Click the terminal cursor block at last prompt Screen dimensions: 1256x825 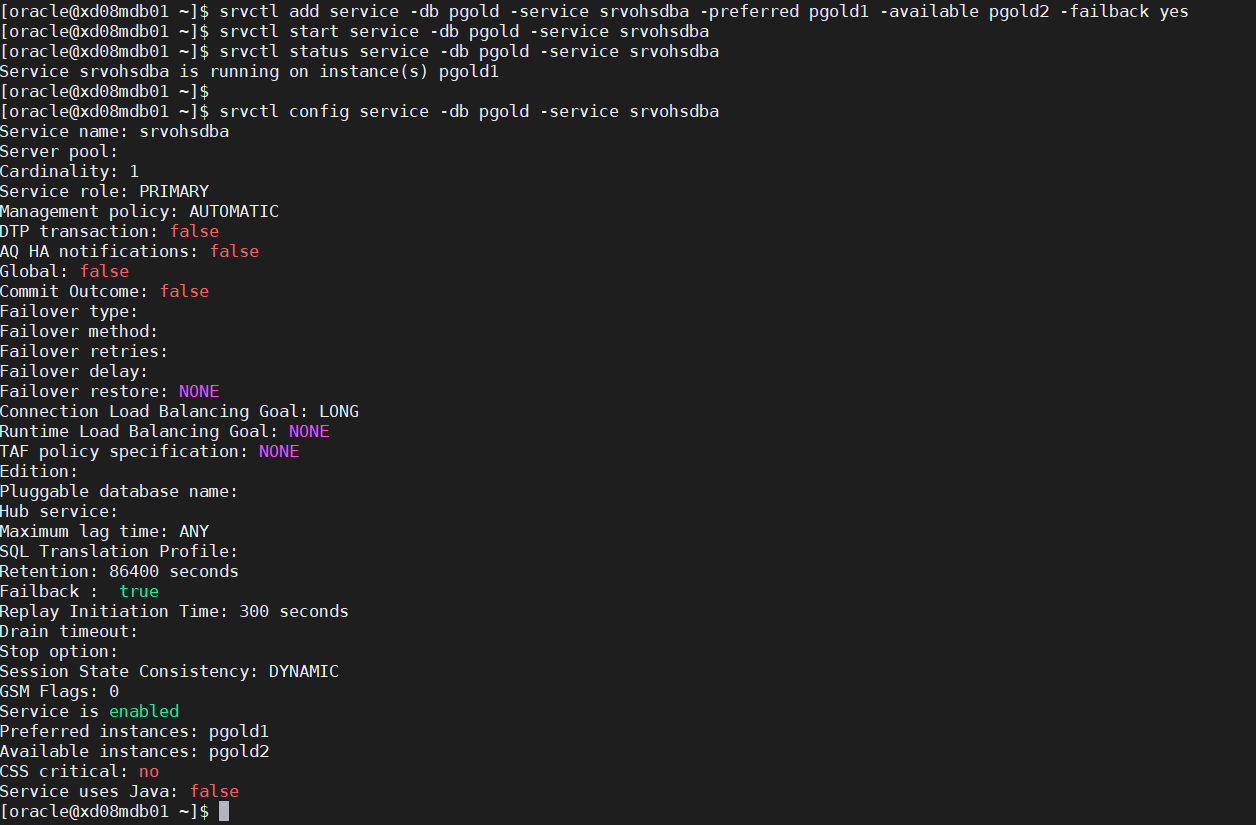224,811
